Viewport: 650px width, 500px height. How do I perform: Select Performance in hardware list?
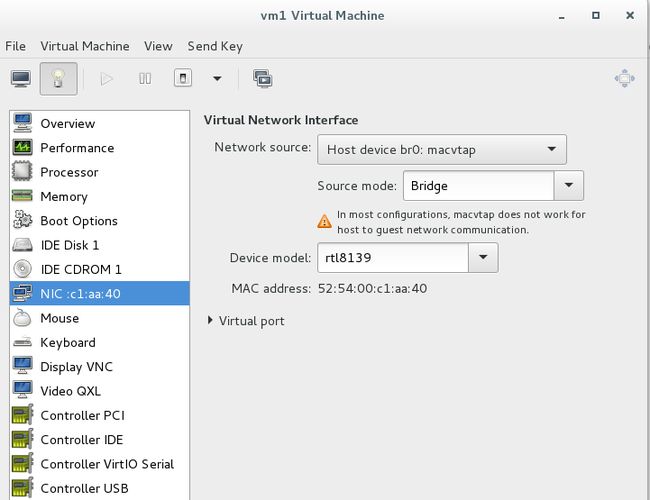[x=99, y=148]
